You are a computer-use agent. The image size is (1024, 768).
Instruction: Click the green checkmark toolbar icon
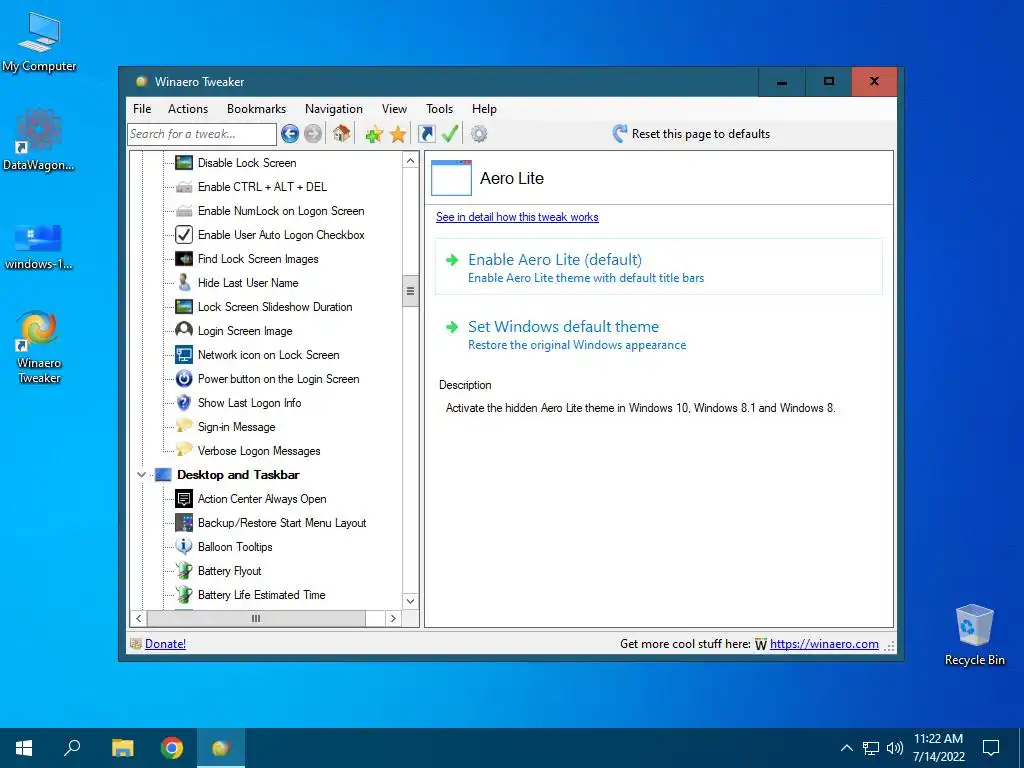(x=450, y=134)
